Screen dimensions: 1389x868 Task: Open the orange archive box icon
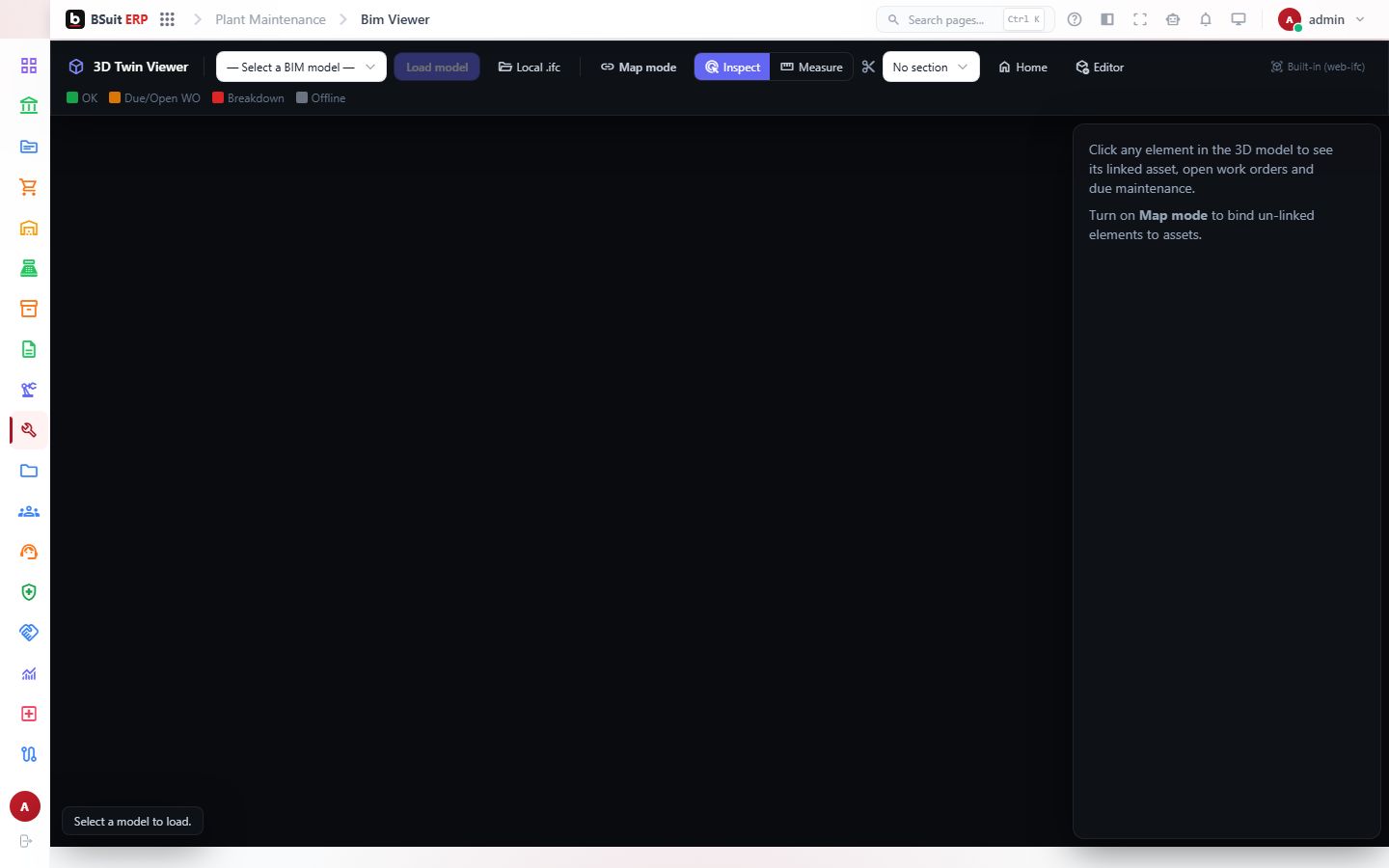(29, 309)
